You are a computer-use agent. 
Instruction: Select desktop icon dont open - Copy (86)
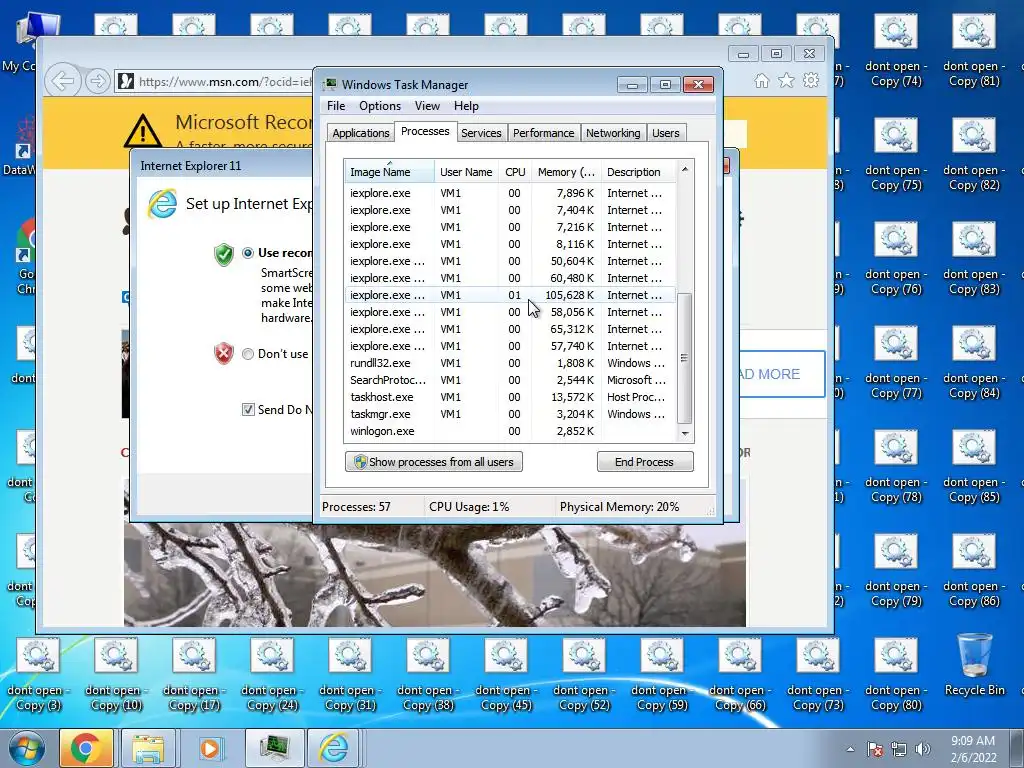pos(974,572)
